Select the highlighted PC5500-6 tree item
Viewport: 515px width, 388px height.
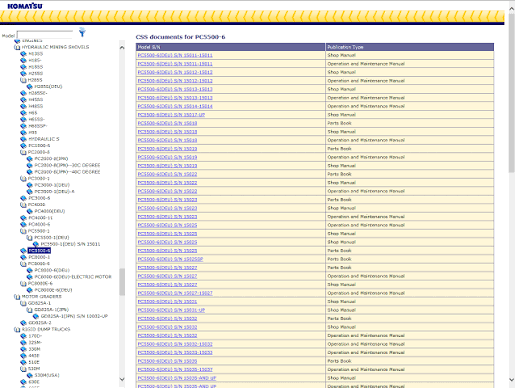click(x=39, y=251)
